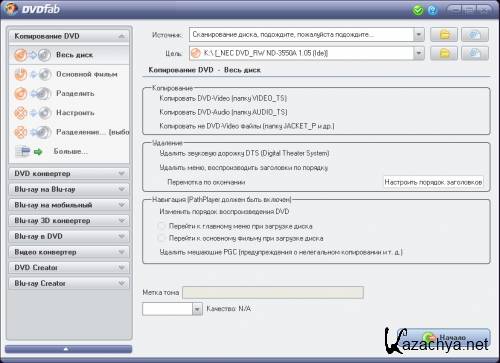Select the Разделение... mode

pos(69,132)
